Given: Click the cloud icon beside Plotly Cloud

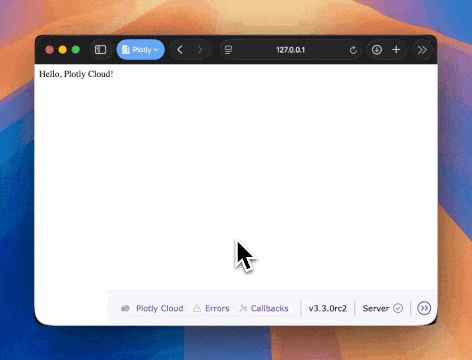Looking at the screenshot, I should [x=125, y=308].
